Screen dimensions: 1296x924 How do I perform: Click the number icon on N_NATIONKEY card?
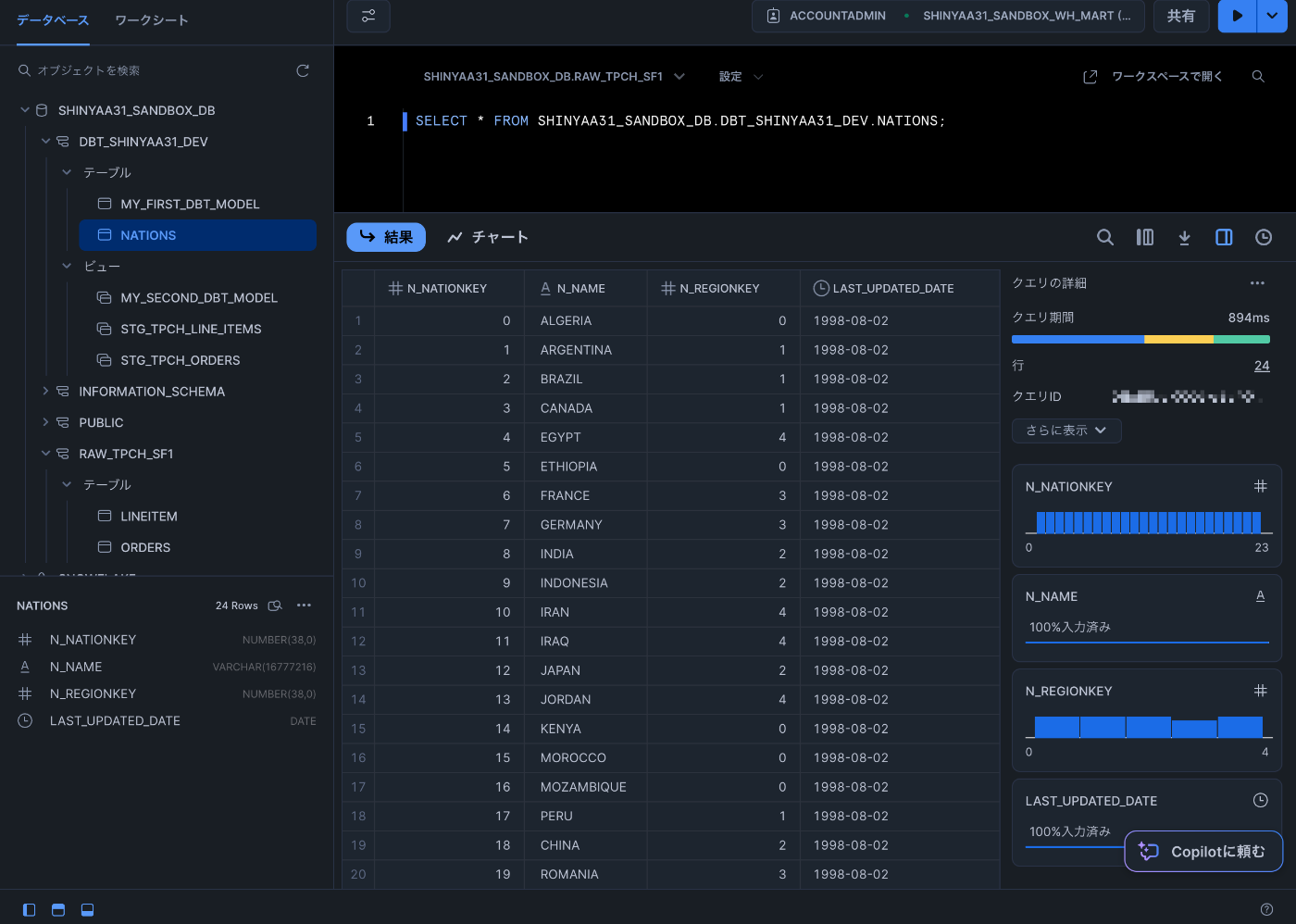(x=1260, y=486)
